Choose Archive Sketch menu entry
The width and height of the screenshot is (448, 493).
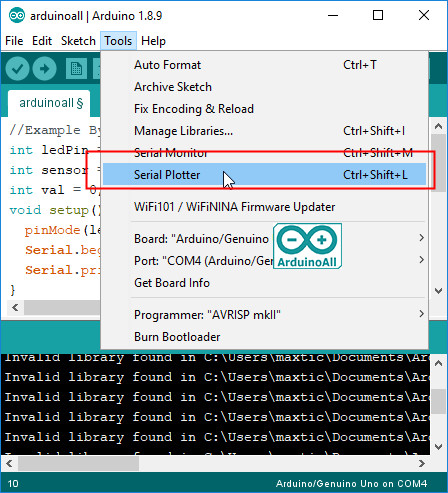pos(264,87)
